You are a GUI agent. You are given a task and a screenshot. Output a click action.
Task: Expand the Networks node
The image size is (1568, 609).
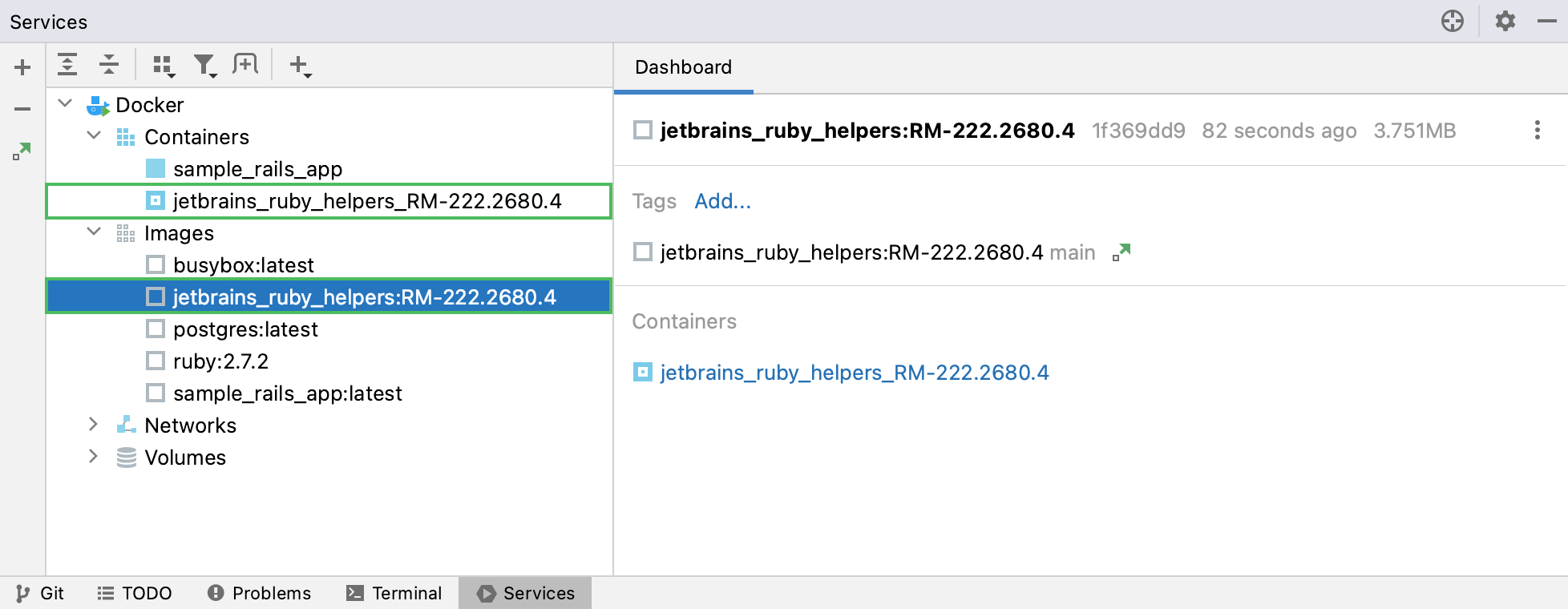[x=94, y=425]
